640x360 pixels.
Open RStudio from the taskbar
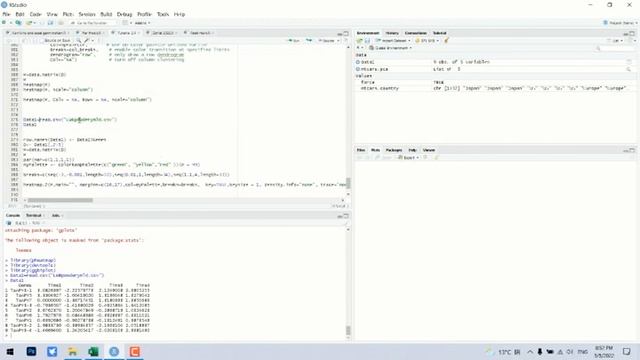click(114, 351)
